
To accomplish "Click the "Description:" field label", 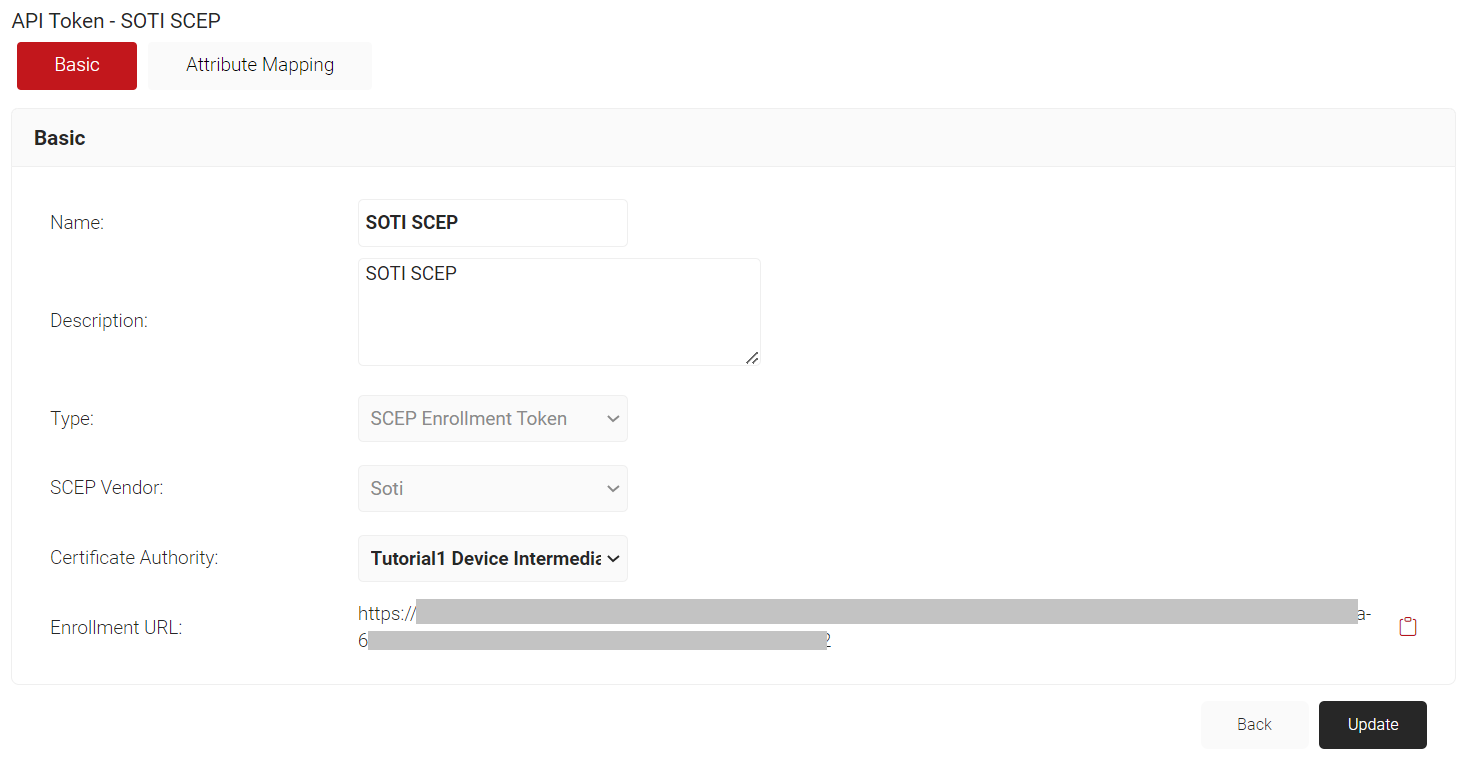I will coord(99,321).
